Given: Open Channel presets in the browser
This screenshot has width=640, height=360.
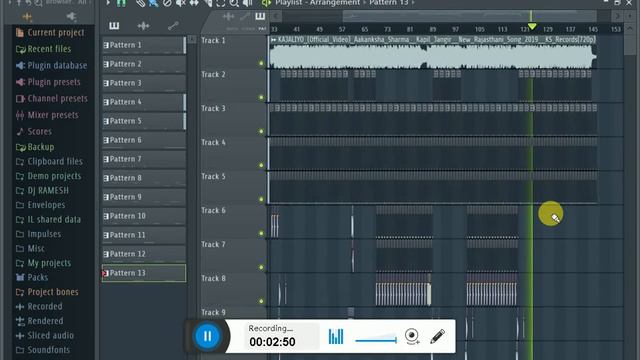Looking at the screenshot, I should point(51,98).
